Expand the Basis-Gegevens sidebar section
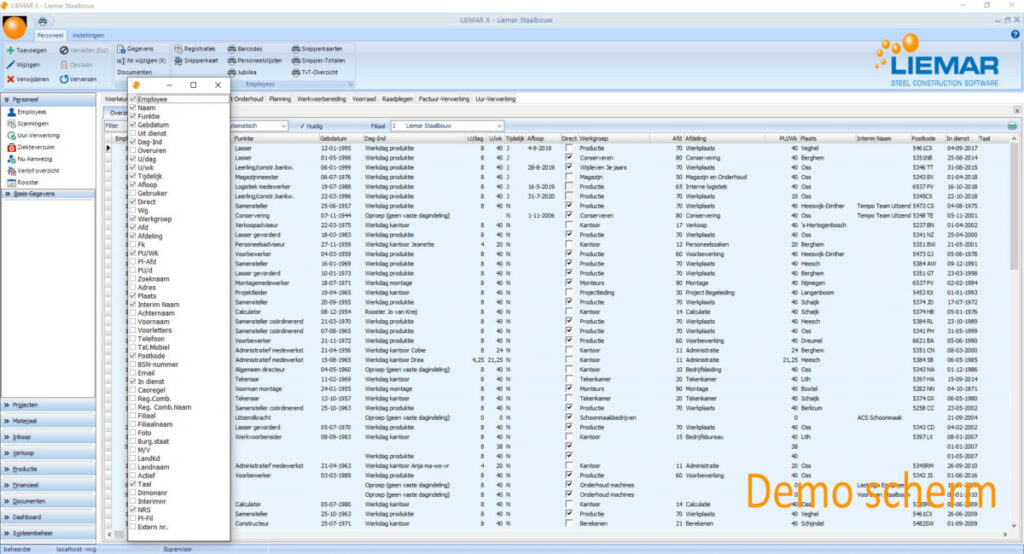 point(48,194)
